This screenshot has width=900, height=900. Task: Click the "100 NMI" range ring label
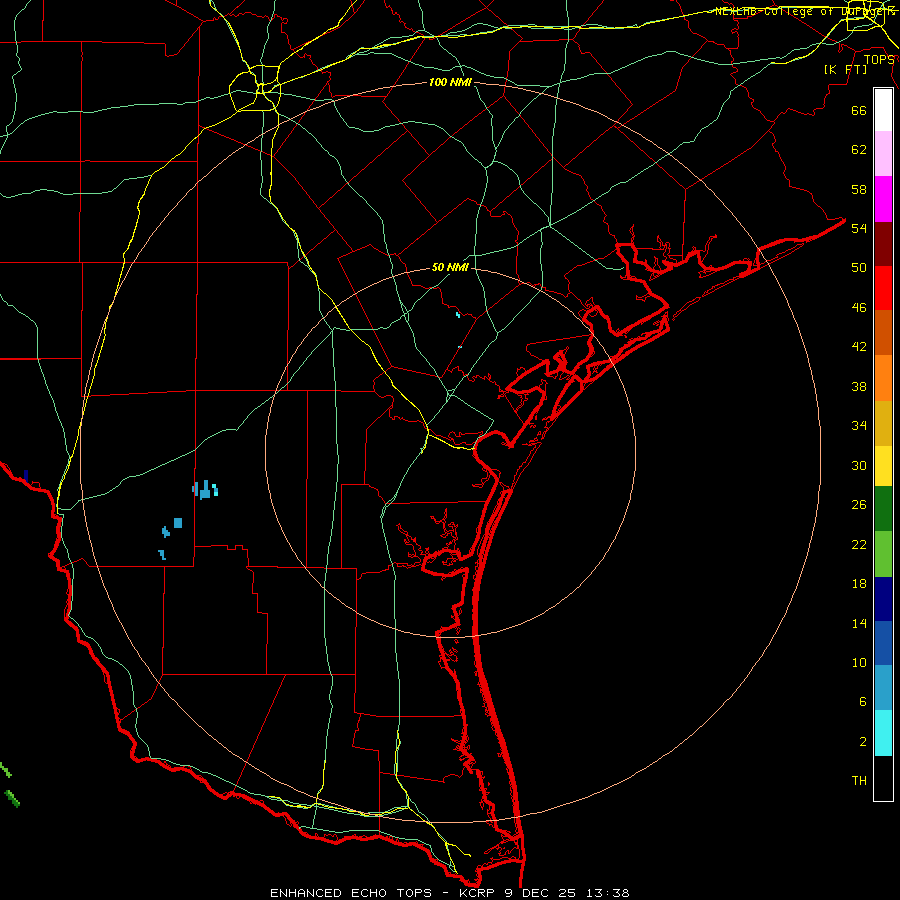point(450,82)
